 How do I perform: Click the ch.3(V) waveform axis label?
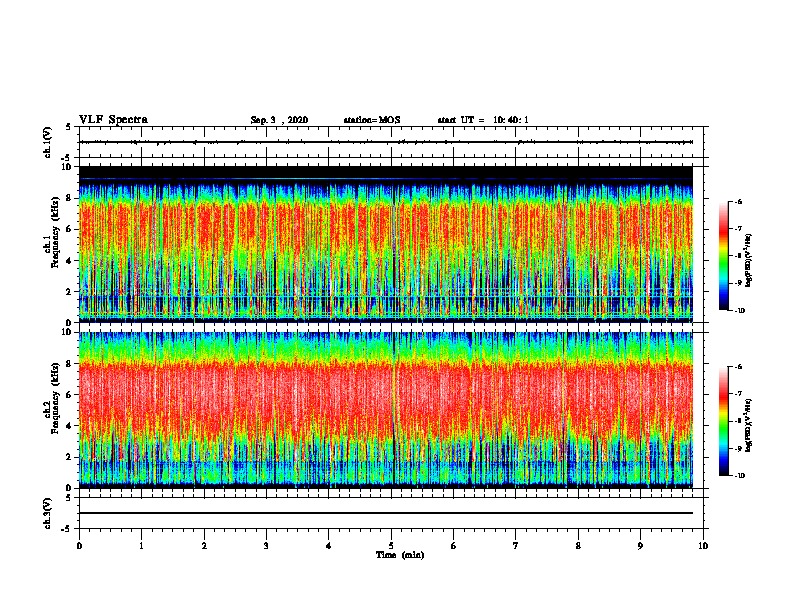coord(48,513)
